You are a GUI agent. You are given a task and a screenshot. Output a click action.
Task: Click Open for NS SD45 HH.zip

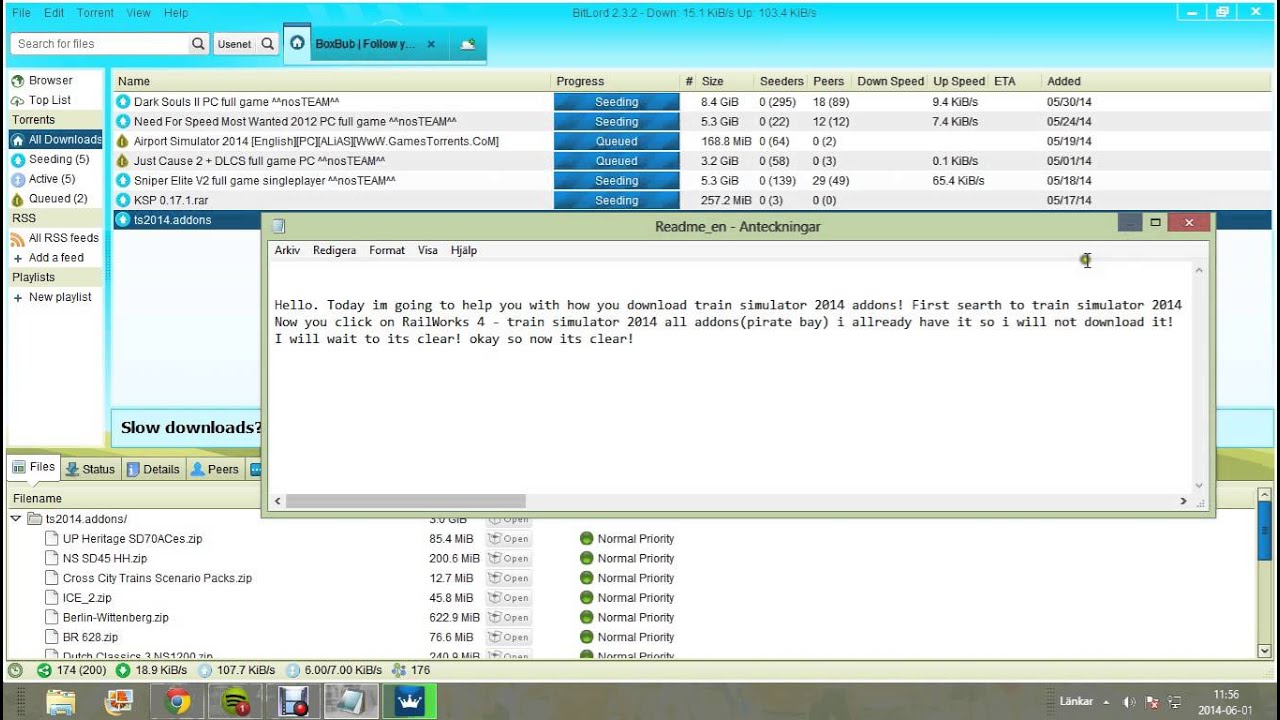(x=508, y=558)
